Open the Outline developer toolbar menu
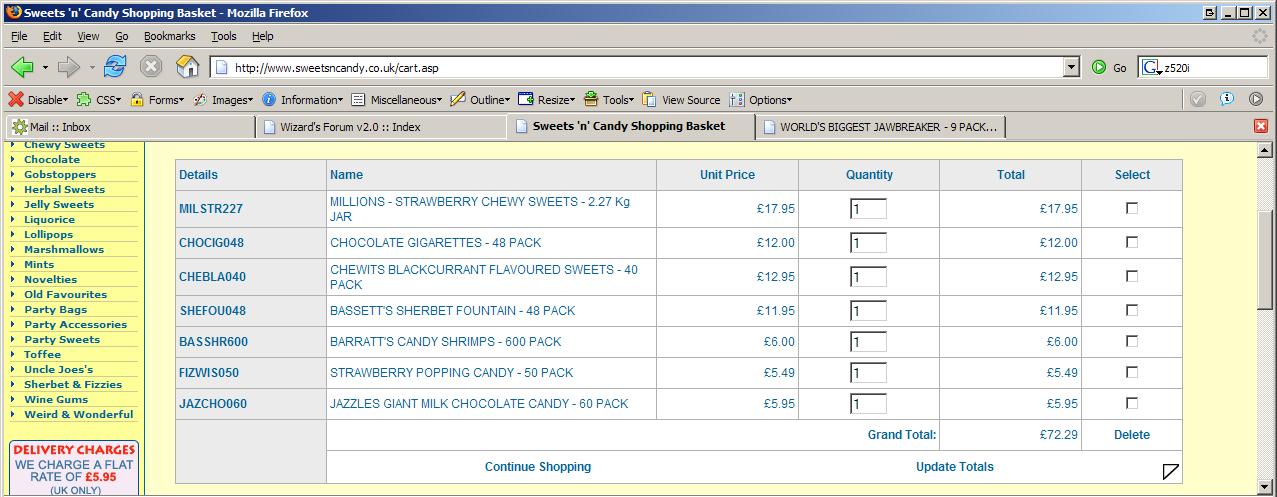Image resolution: width=1277 pixels, height=497 pixels. pyautogui.click(x=481, y=100)
